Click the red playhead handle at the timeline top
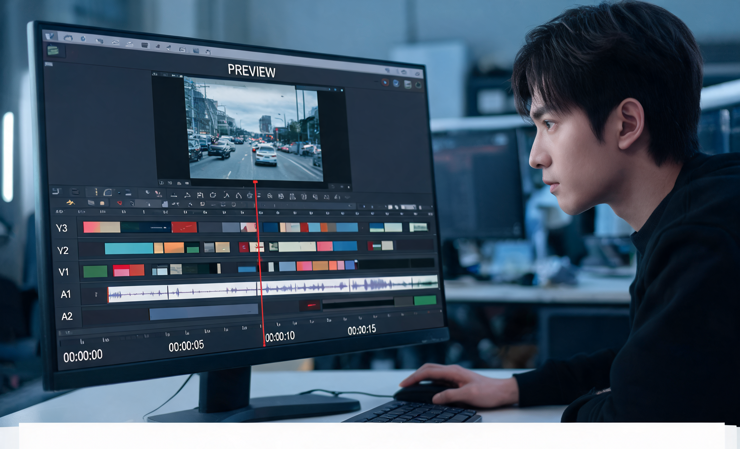Viewport: 740px width, 449px height. (255, 182)
